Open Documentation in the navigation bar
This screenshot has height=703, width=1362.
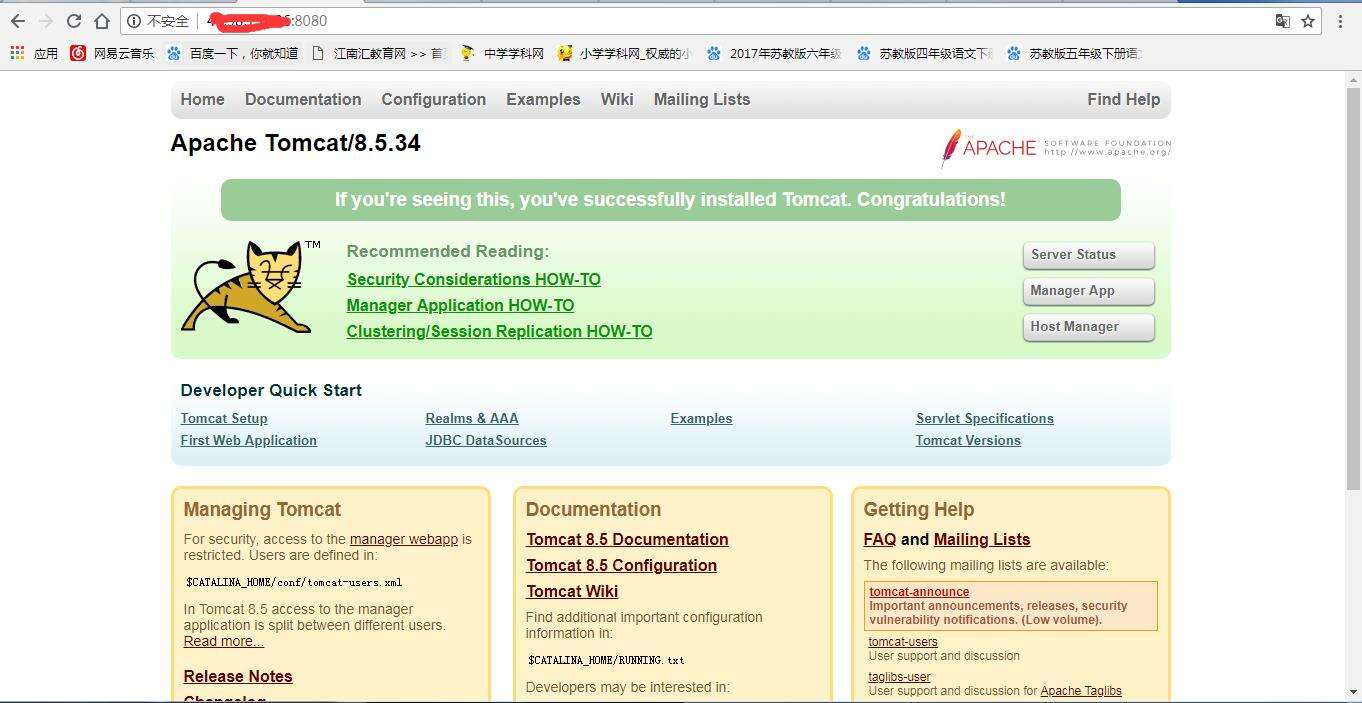click(303, 99)
